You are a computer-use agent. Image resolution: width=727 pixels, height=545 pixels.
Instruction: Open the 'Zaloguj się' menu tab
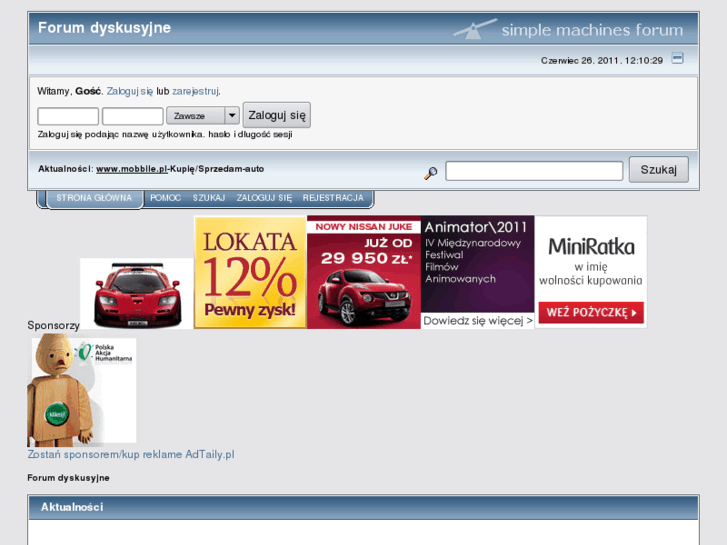click(264, 198)
